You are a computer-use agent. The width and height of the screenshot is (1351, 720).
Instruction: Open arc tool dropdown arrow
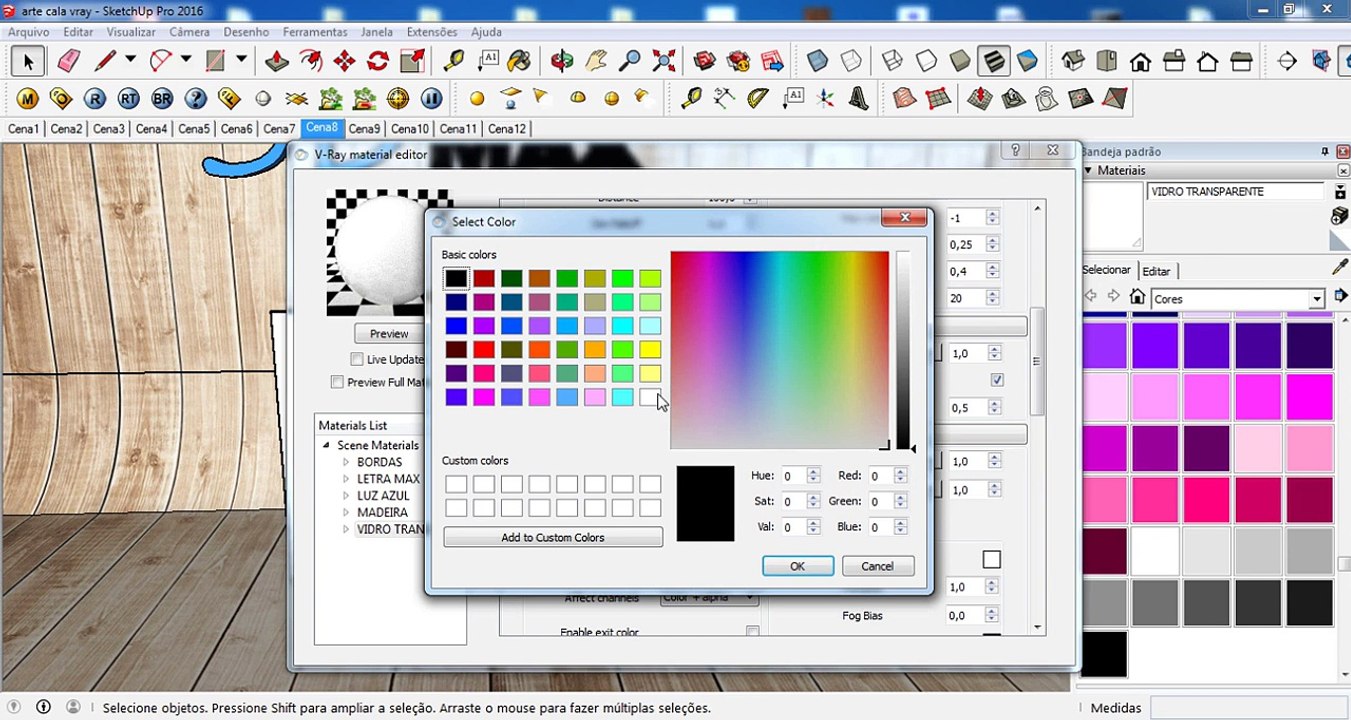coord(186,60)
